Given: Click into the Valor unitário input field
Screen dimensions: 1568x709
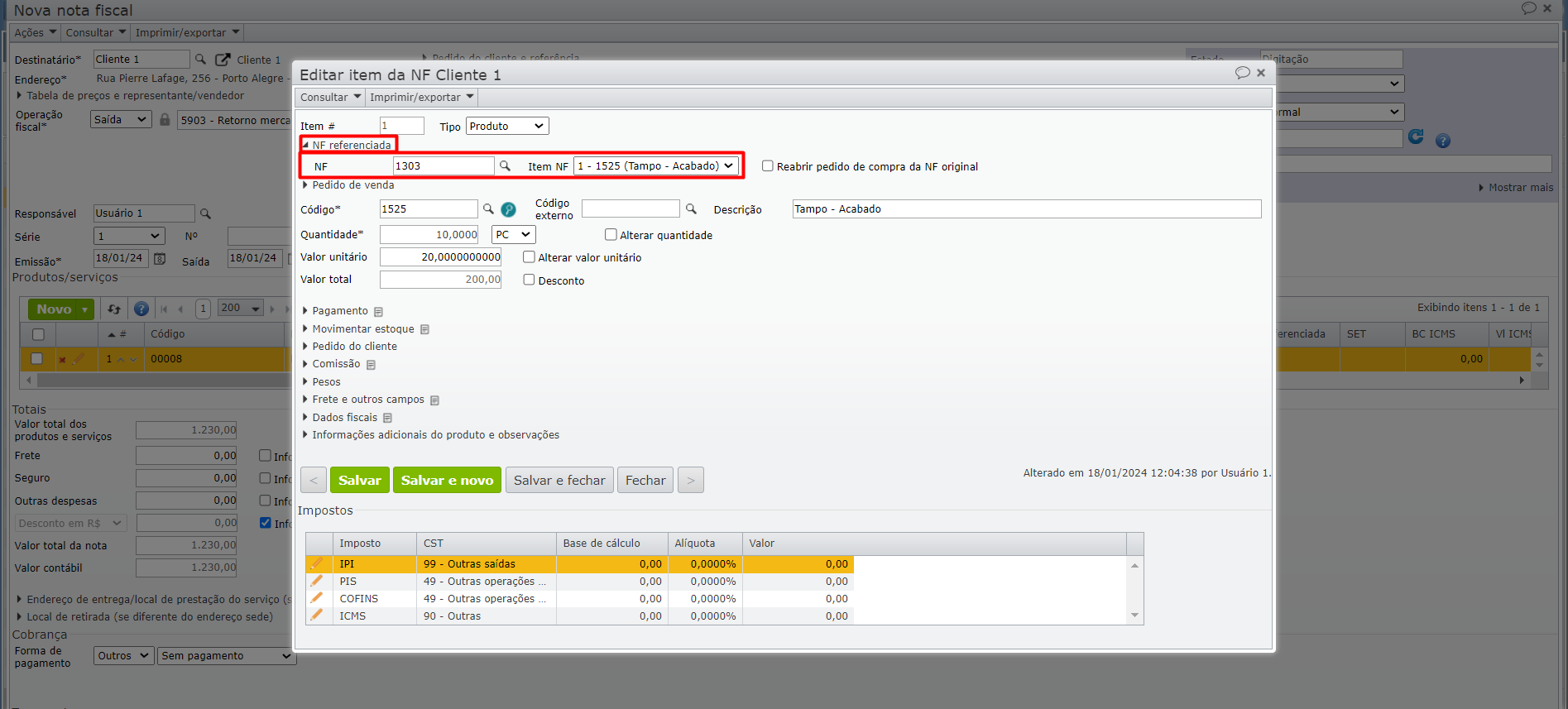Looking at the screenshot, I should point(441,257).
